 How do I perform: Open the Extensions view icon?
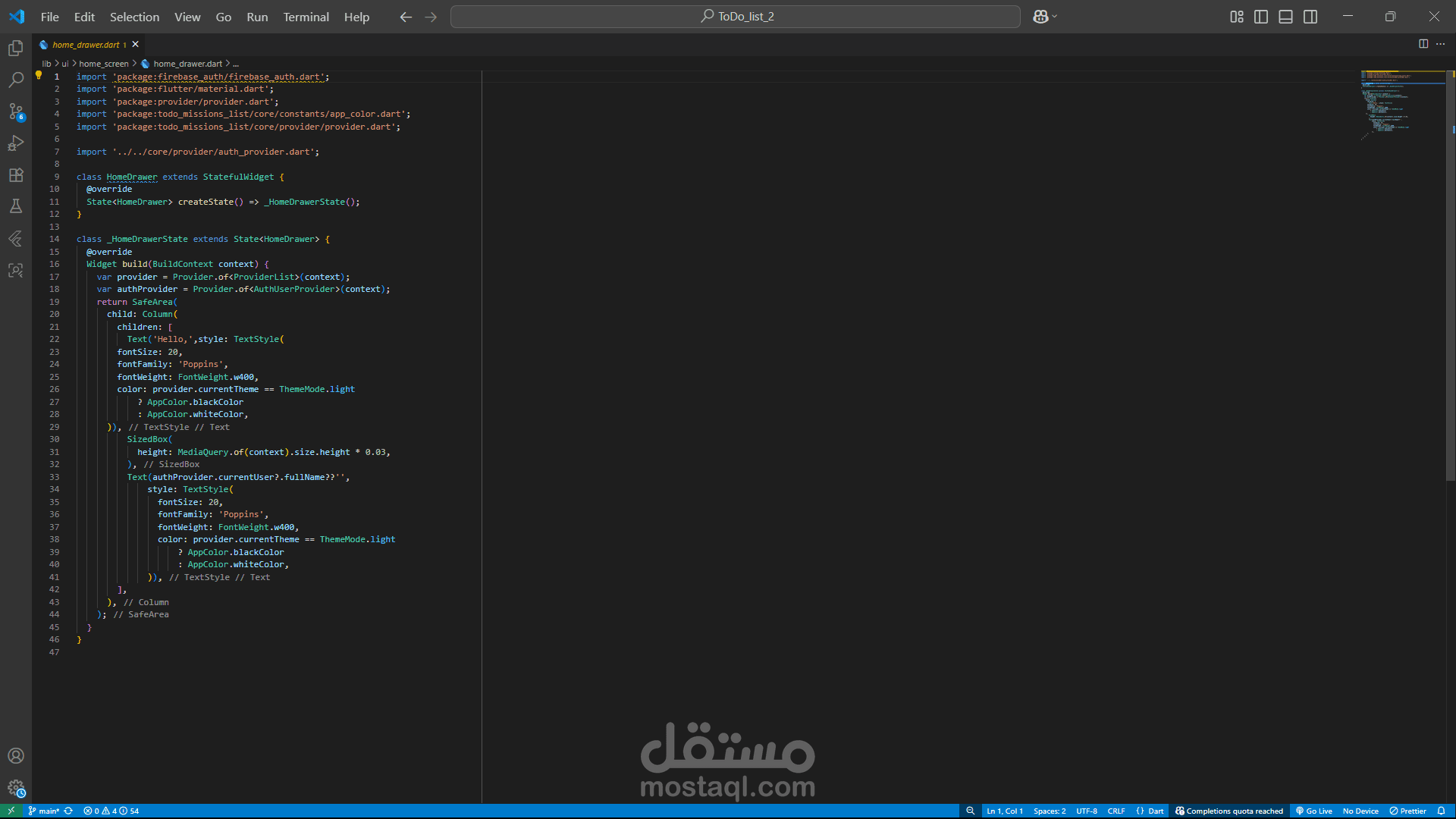16,175
